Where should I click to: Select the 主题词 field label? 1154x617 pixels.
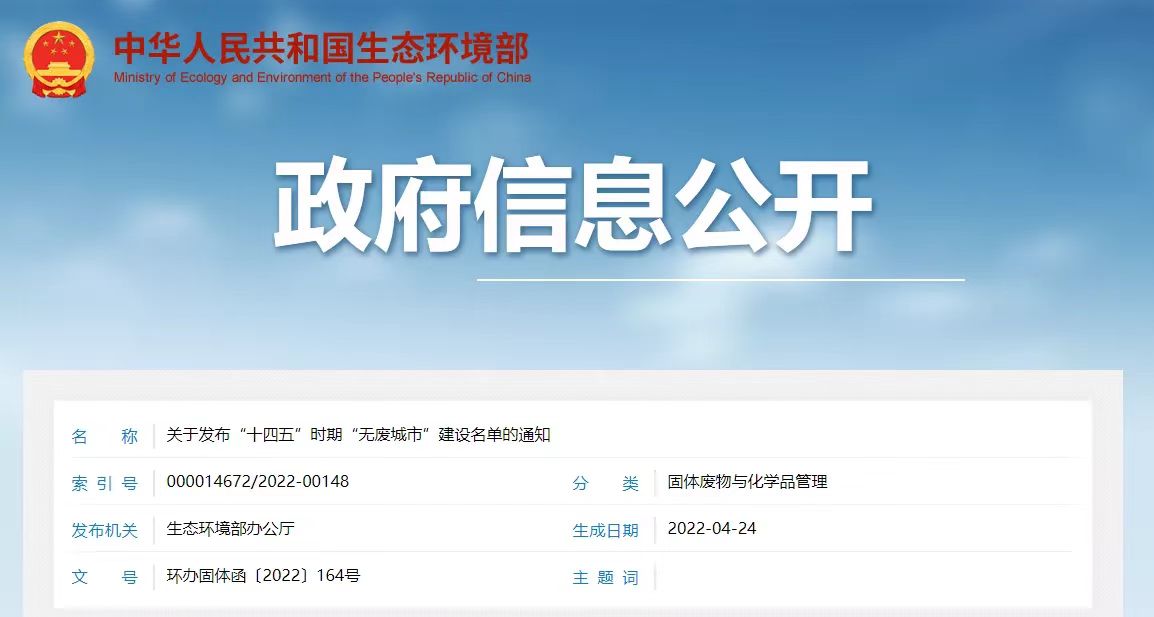point(605,577)
